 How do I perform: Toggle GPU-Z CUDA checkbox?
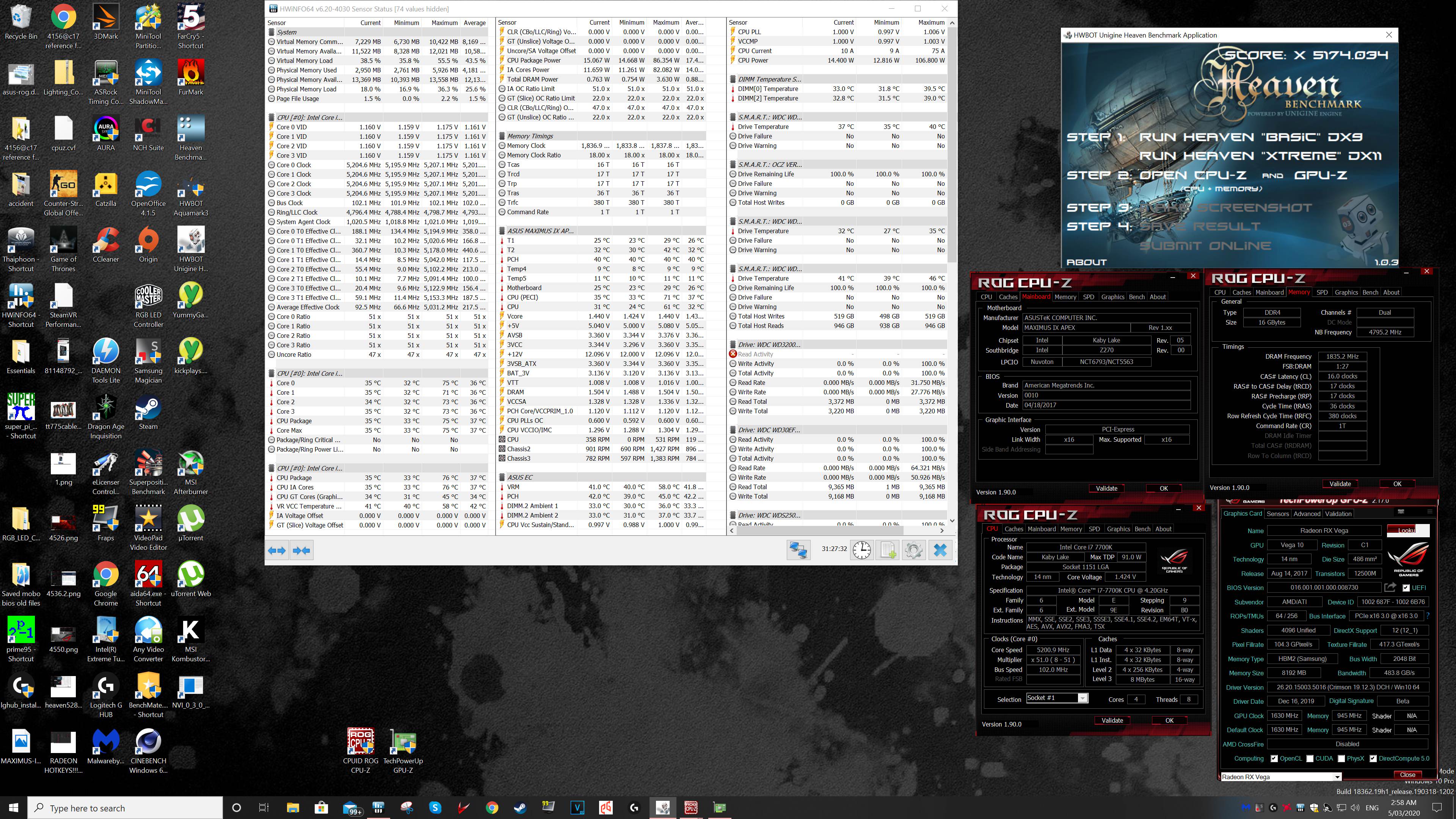(1310, 758)
